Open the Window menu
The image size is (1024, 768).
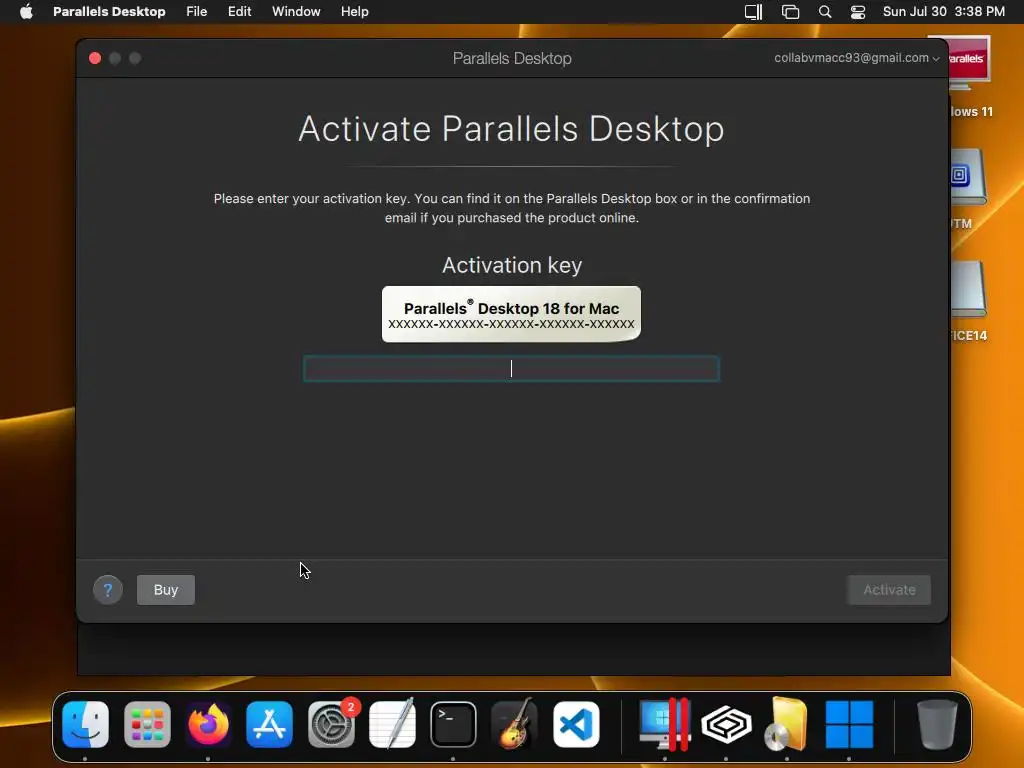(296, 12)
